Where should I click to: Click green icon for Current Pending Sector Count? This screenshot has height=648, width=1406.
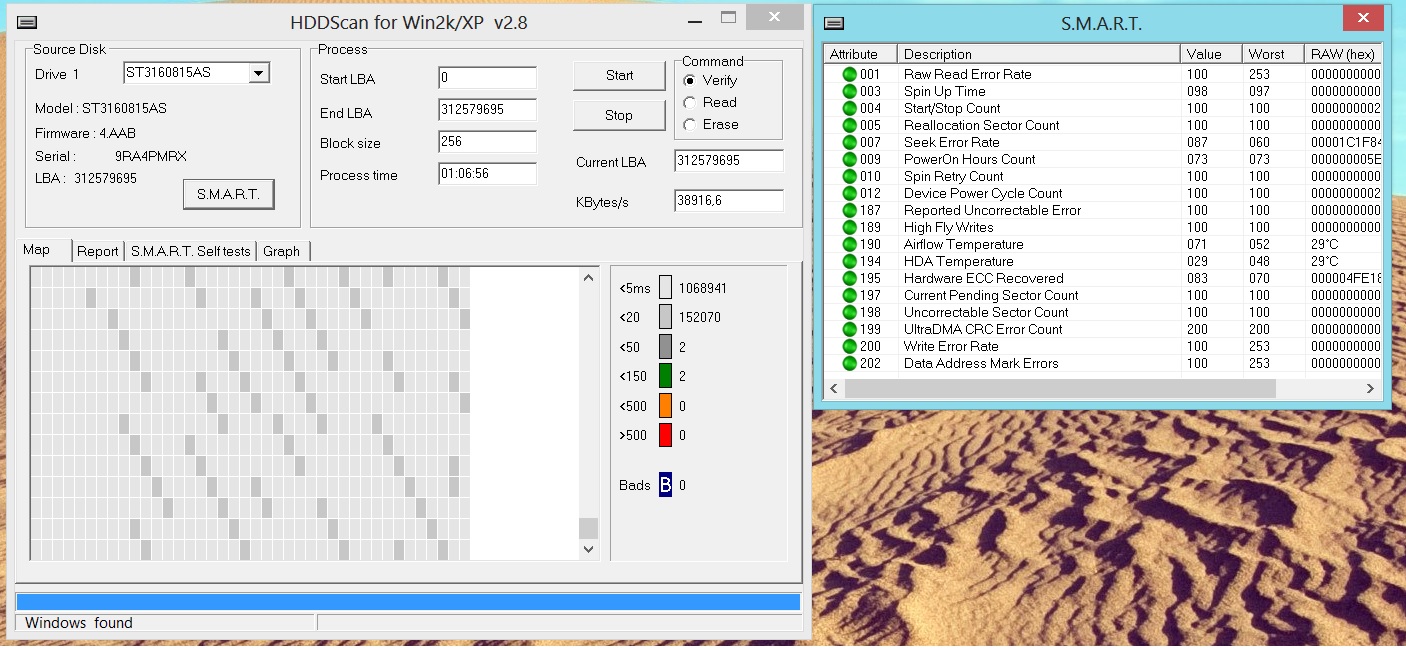(x=849, y=295)
